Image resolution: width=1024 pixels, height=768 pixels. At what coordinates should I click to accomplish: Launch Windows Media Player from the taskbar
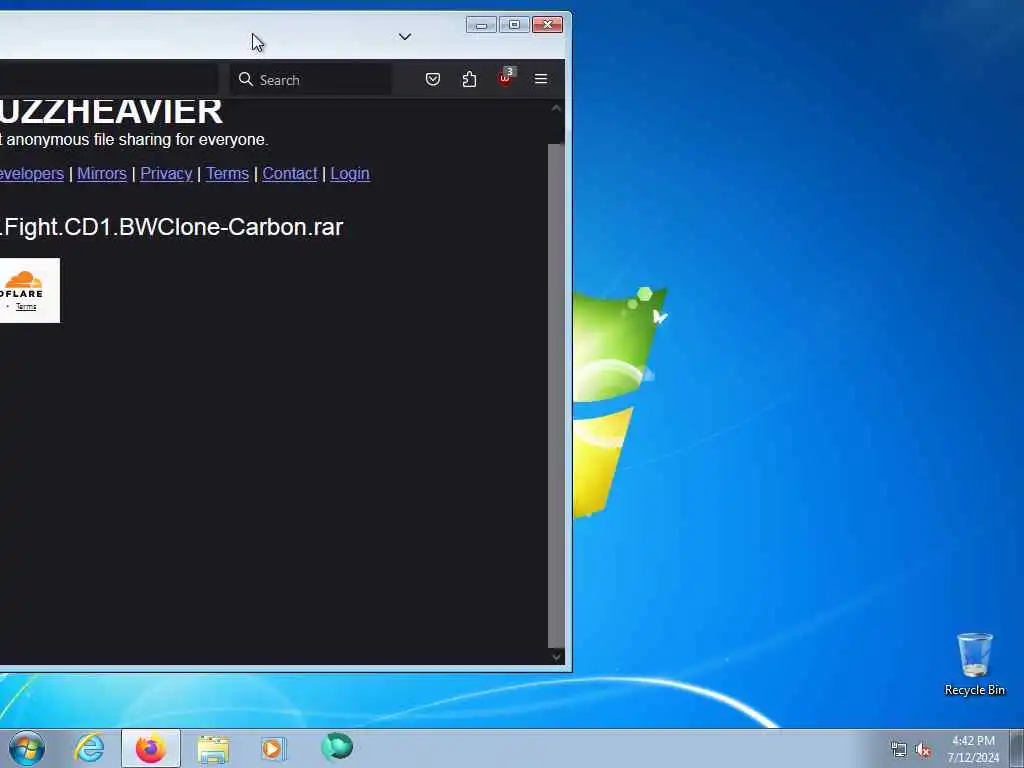tap(274, 748)
